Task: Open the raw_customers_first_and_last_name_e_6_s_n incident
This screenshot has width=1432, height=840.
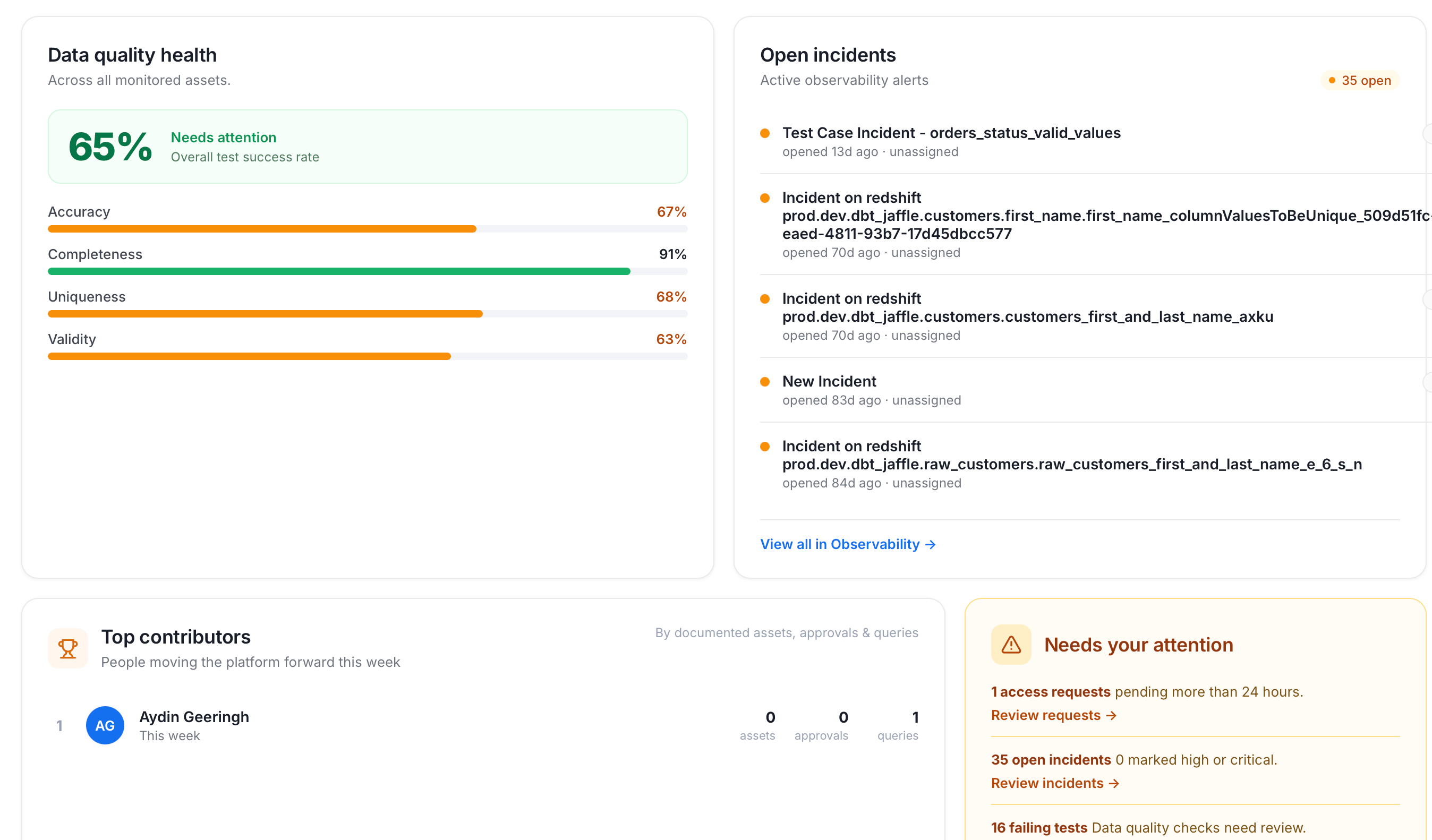Action: pos(1072,455)
